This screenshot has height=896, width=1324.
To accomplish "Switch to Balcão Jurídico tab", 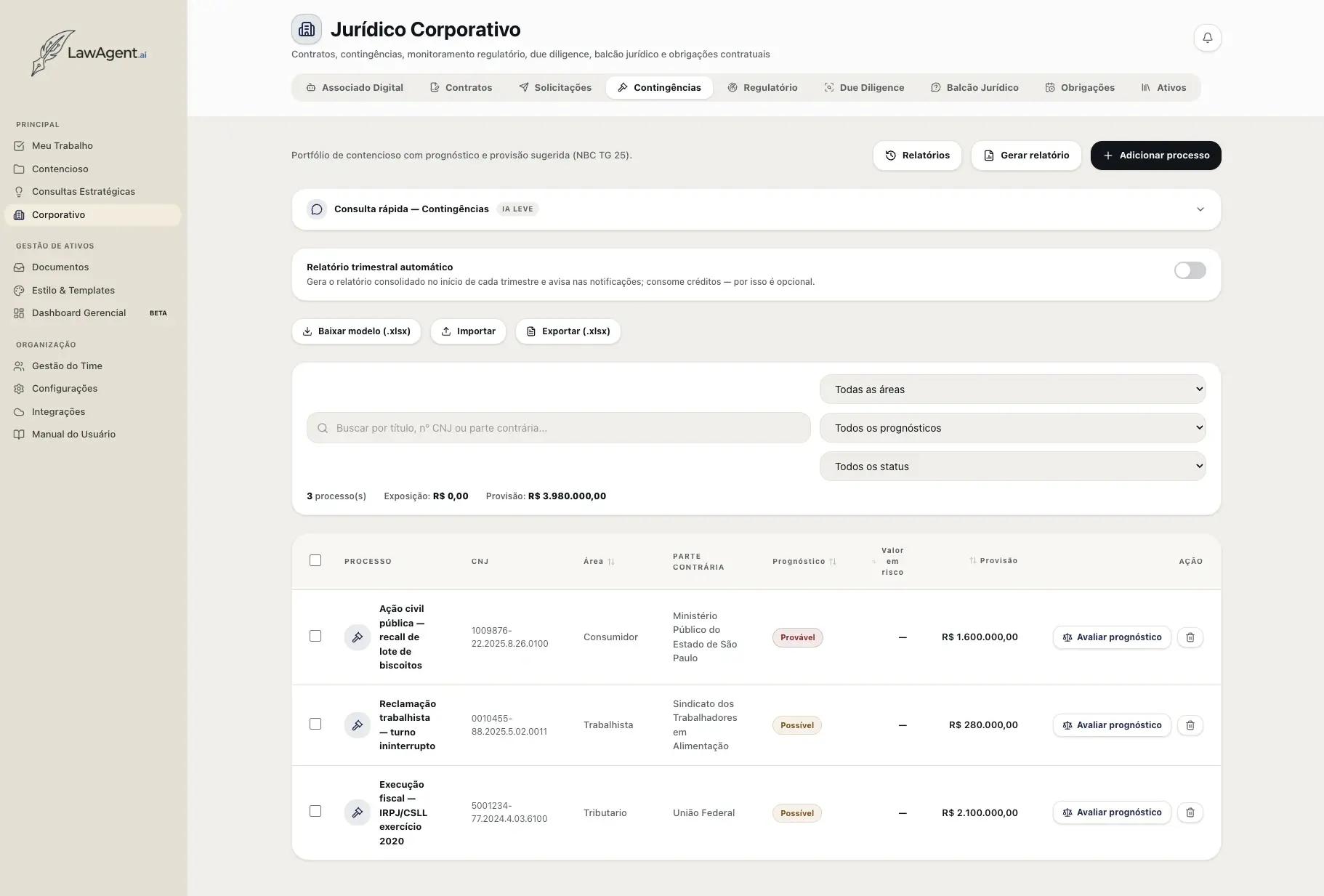I will (x=974, y=88).
